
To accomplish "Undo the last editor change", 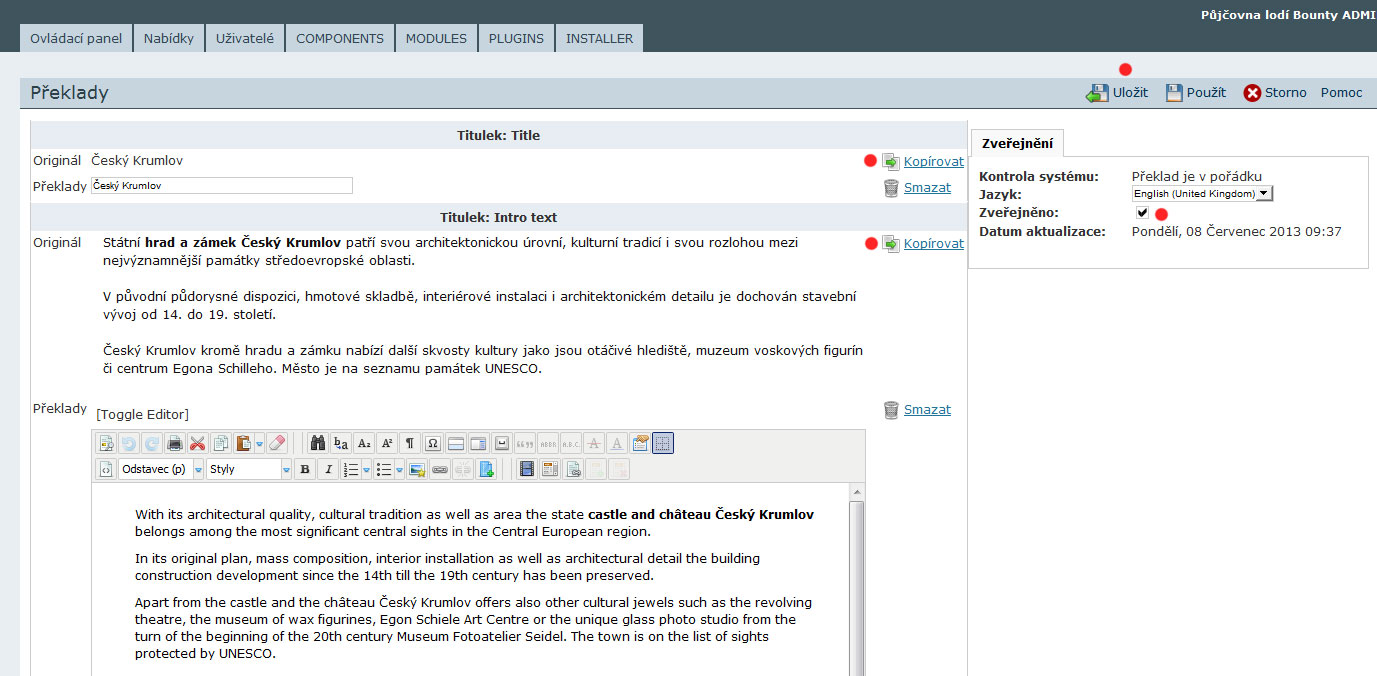I will point(128,443).
